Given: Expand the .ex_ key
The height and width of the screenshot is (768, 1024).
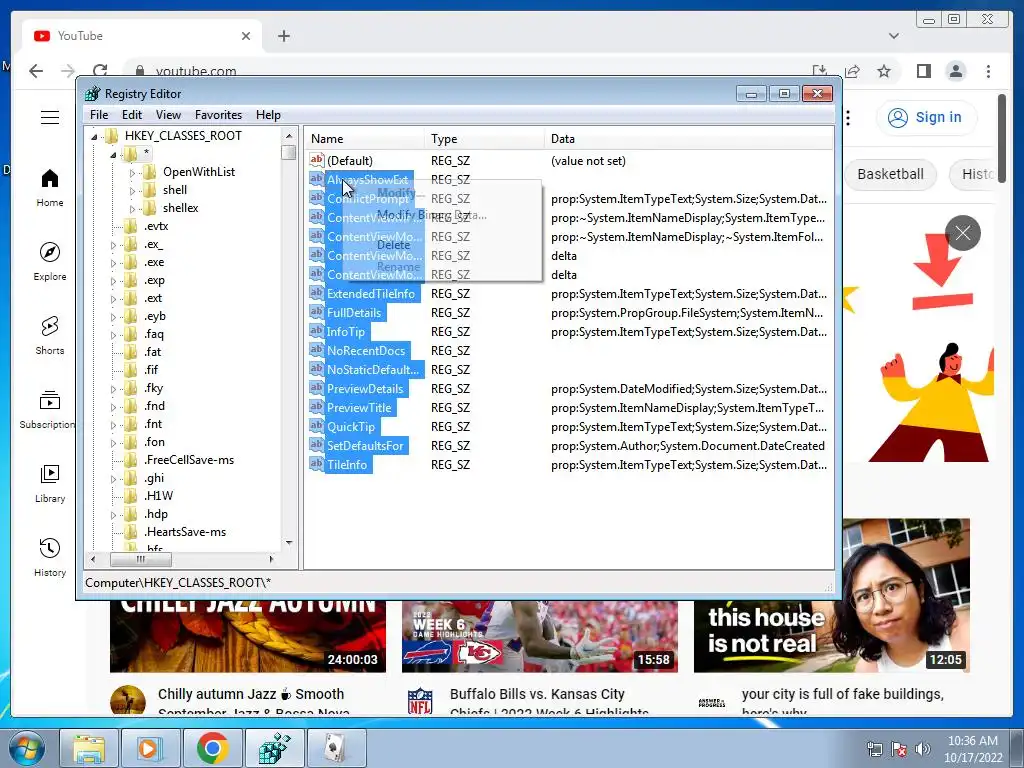Looking at the screenshot, I should coord(114,246).
